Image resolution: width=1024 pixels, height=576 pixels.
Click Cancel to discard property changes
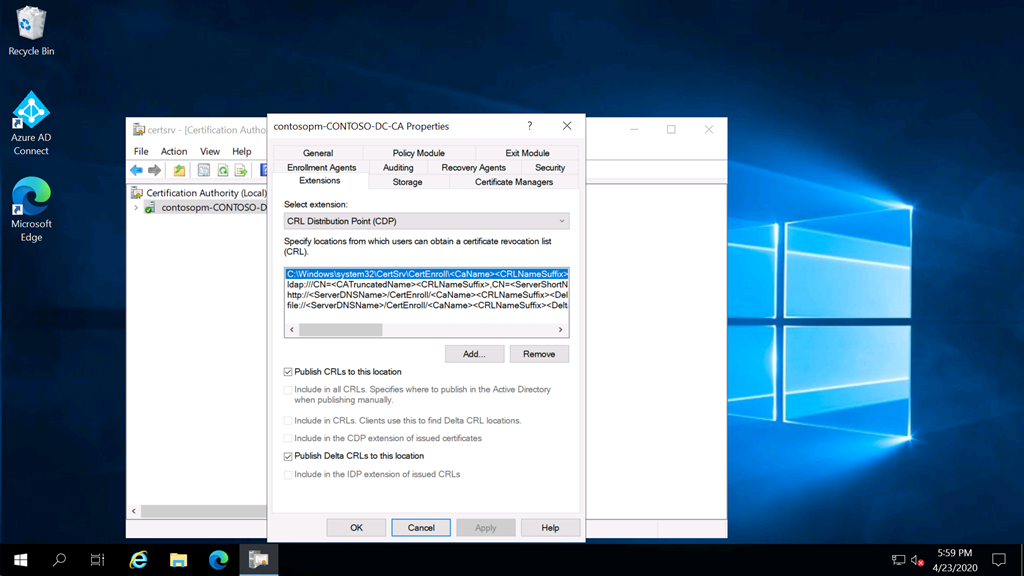(x=420, y=527)
